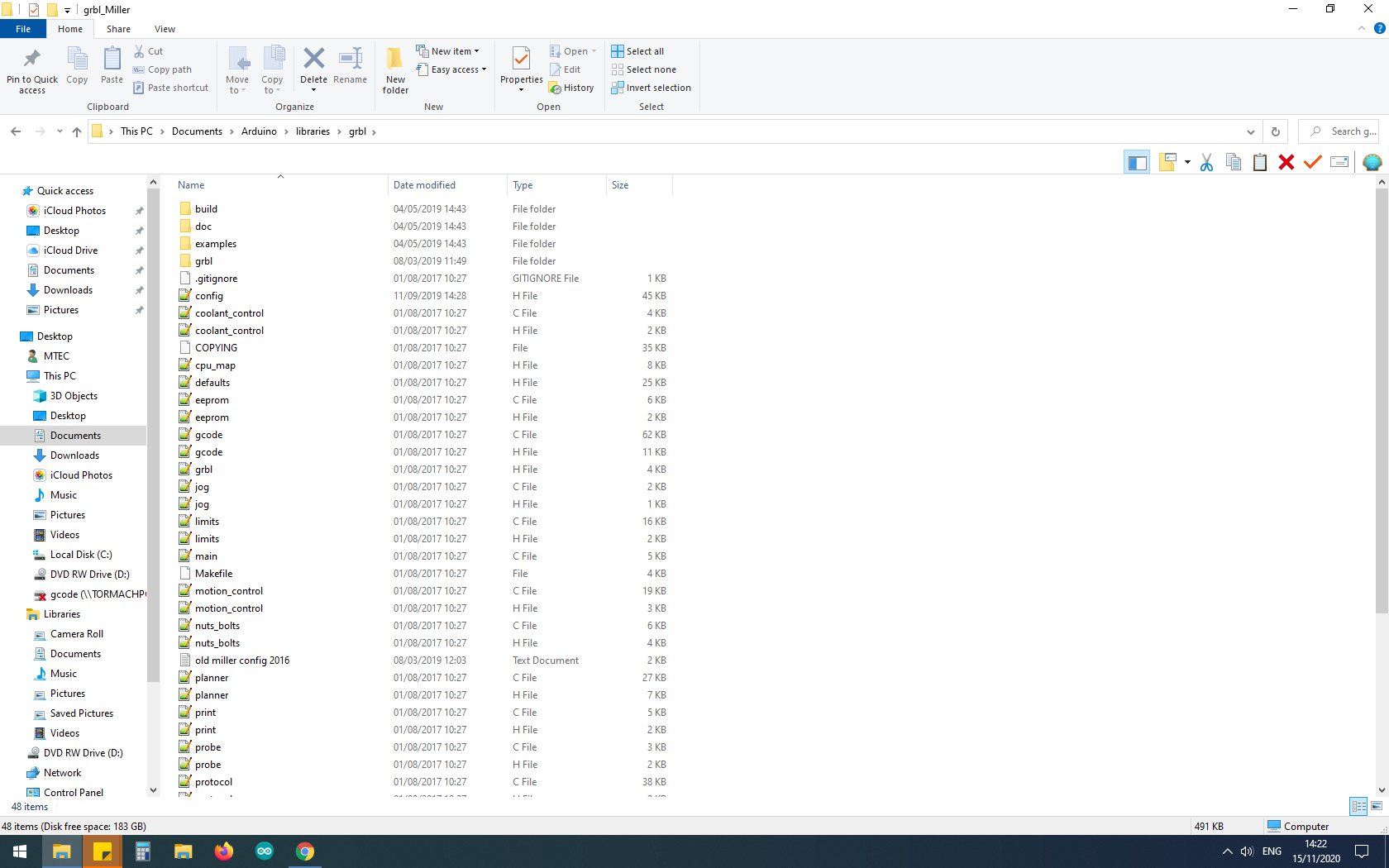
Task: Click the seashell icon in toolbar
Action: pyautogui.click(x=1372, y=163)
